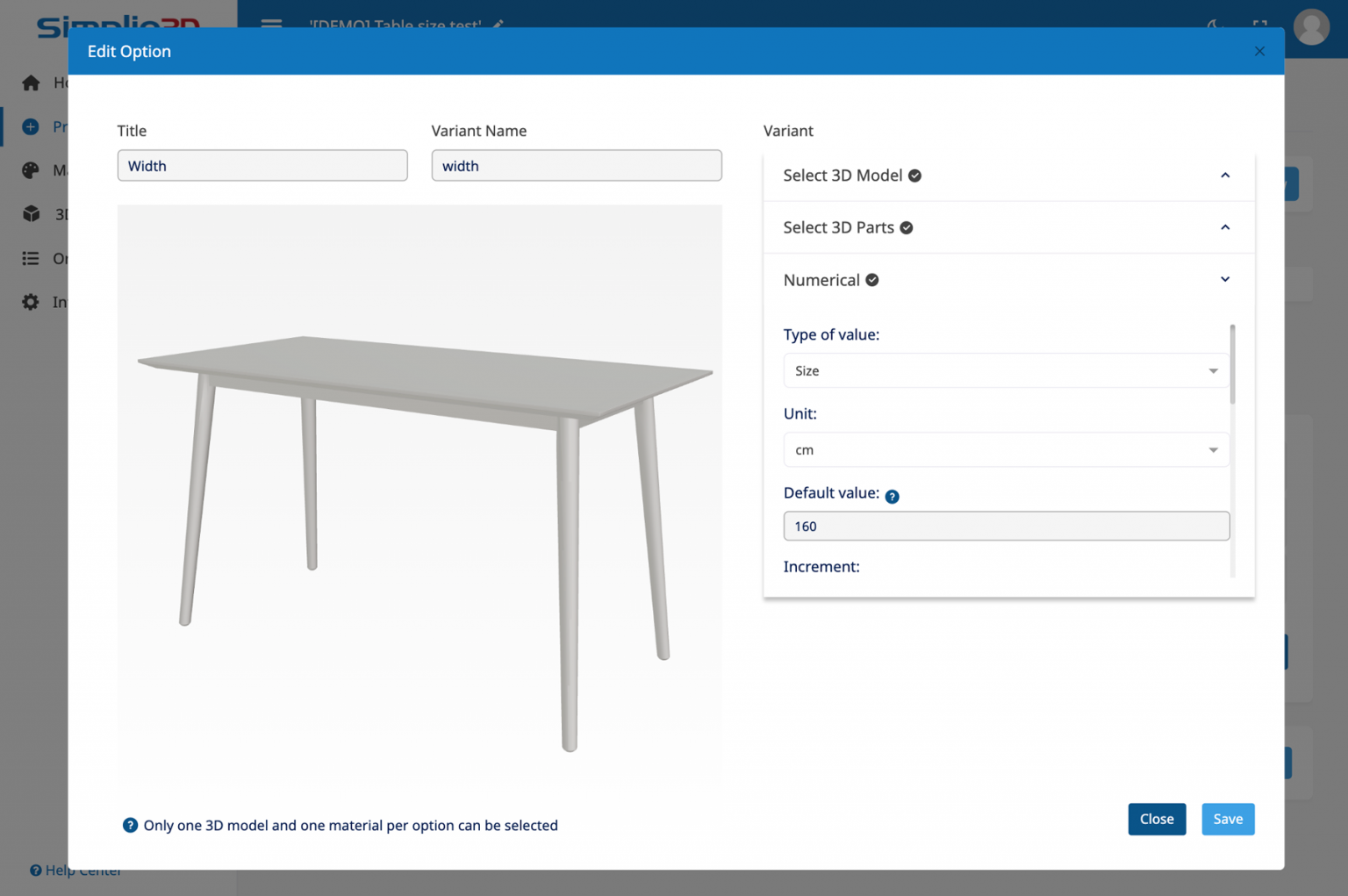Open the hamburger menu next to the title
The width and height of the screenshot is (1348, 896).
point(270,25)
